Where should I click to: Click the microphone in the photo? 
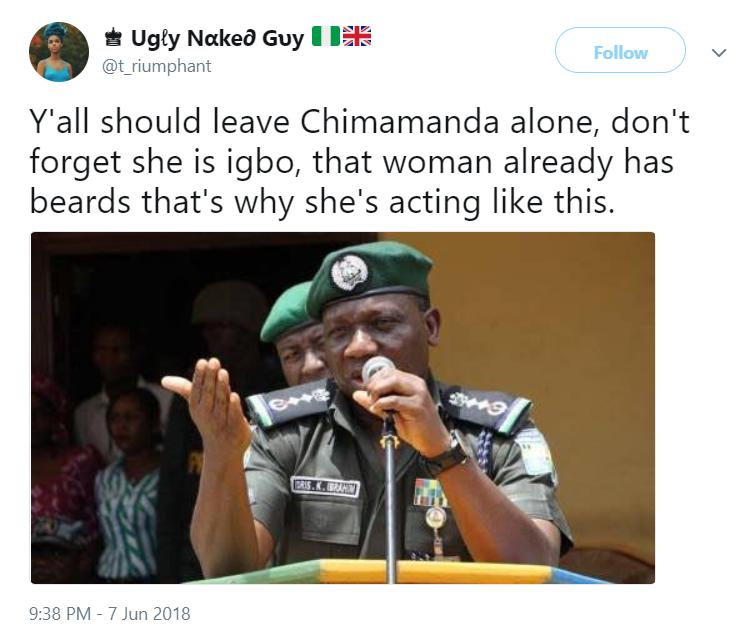click(378, 371)
